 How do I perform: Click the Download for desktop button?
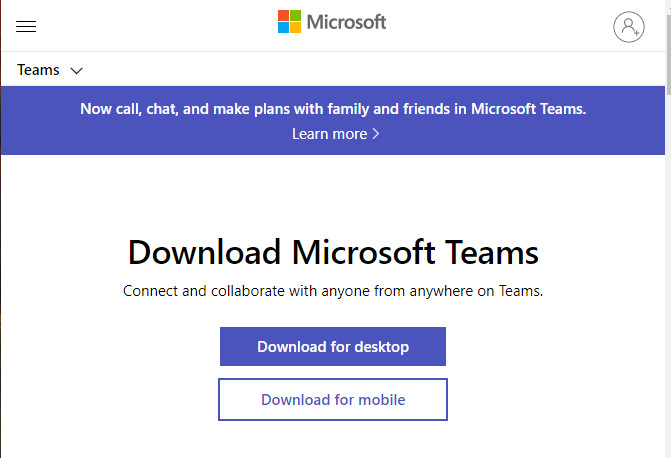(333, 347)
